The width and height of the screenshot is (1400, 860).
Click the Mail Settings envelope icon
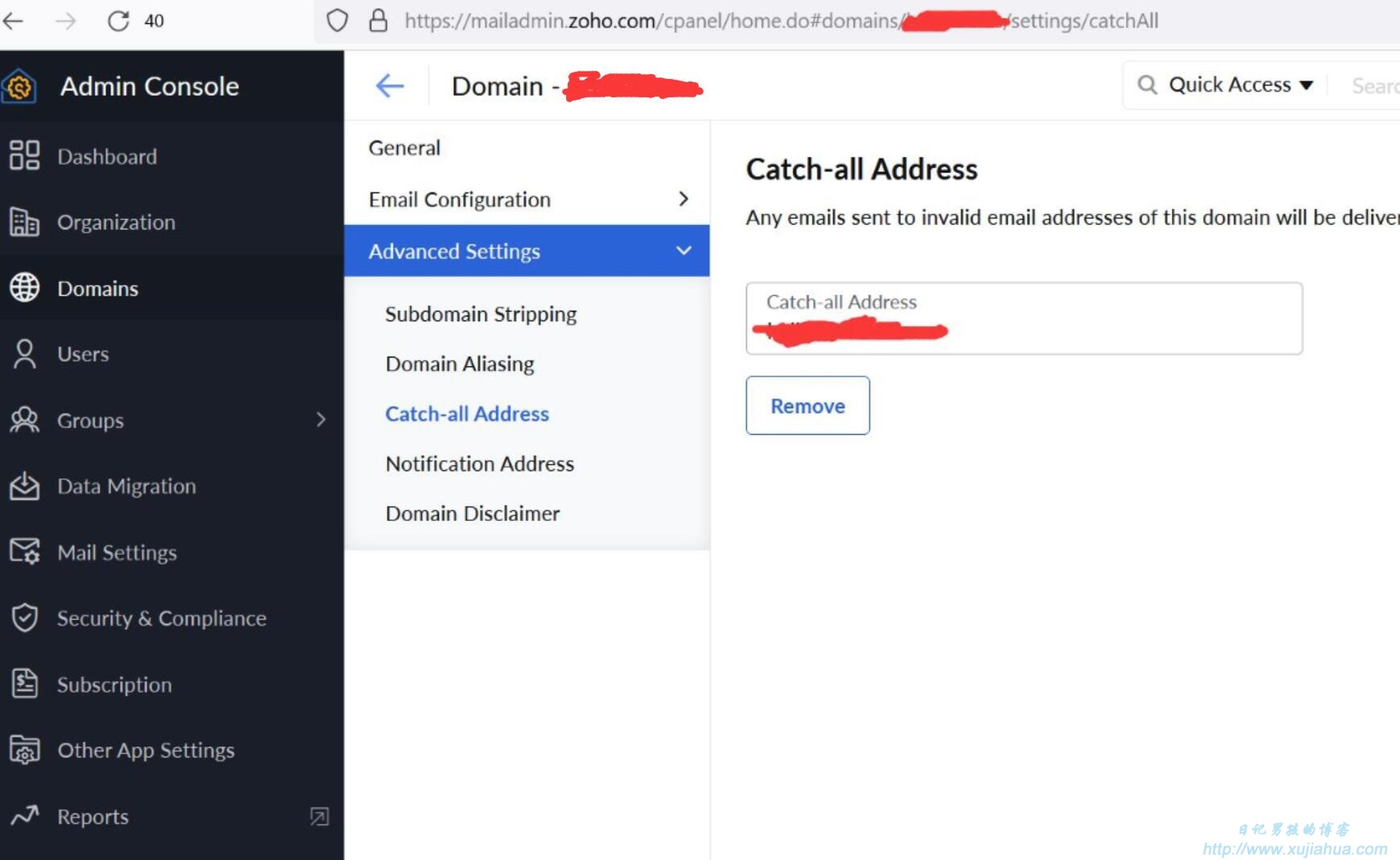pyautogui.click(x=24, y=552)
